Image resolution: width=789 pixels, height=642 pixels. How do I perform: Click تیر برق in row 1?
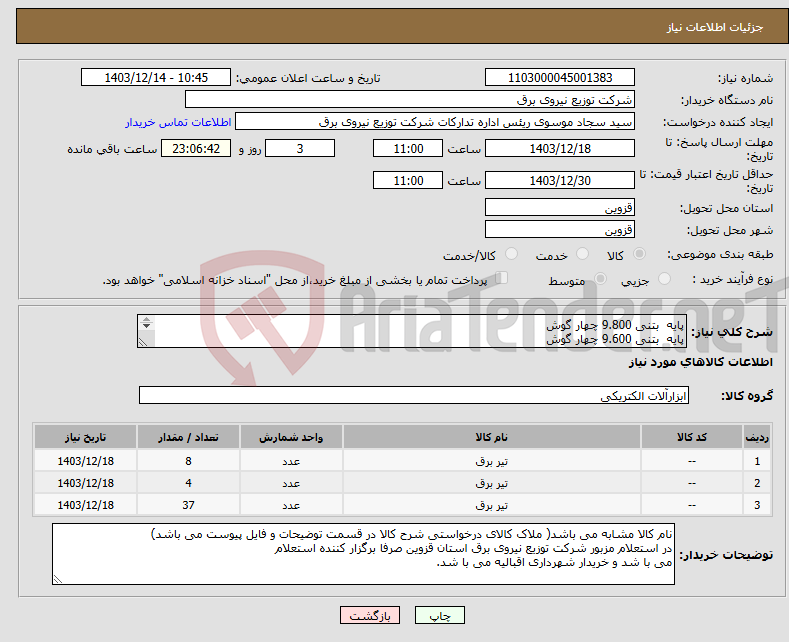[492, 461]
